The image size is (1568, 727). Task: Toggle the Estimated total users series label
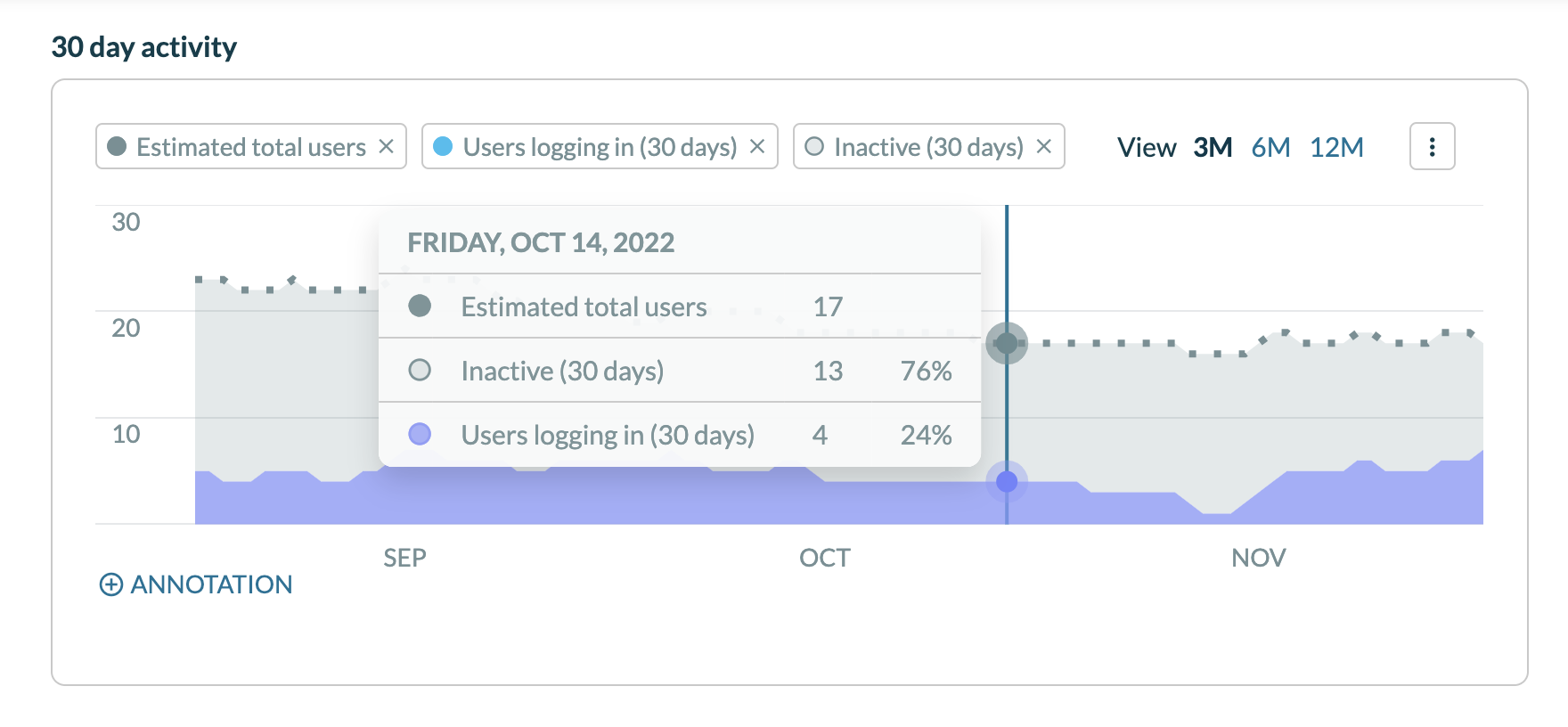[x=251, y=147]
